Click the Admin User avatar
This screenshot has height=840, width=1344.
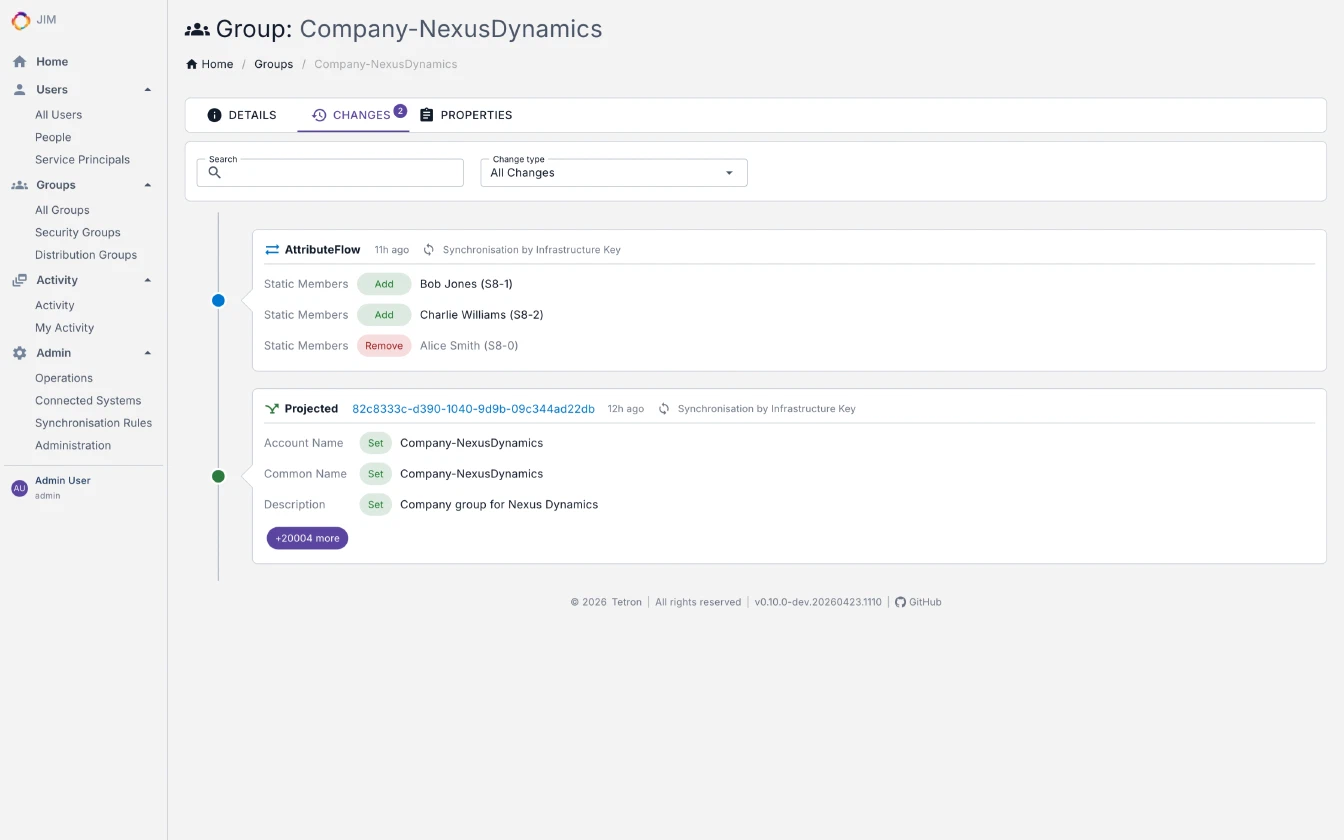(x=19, y=487)
